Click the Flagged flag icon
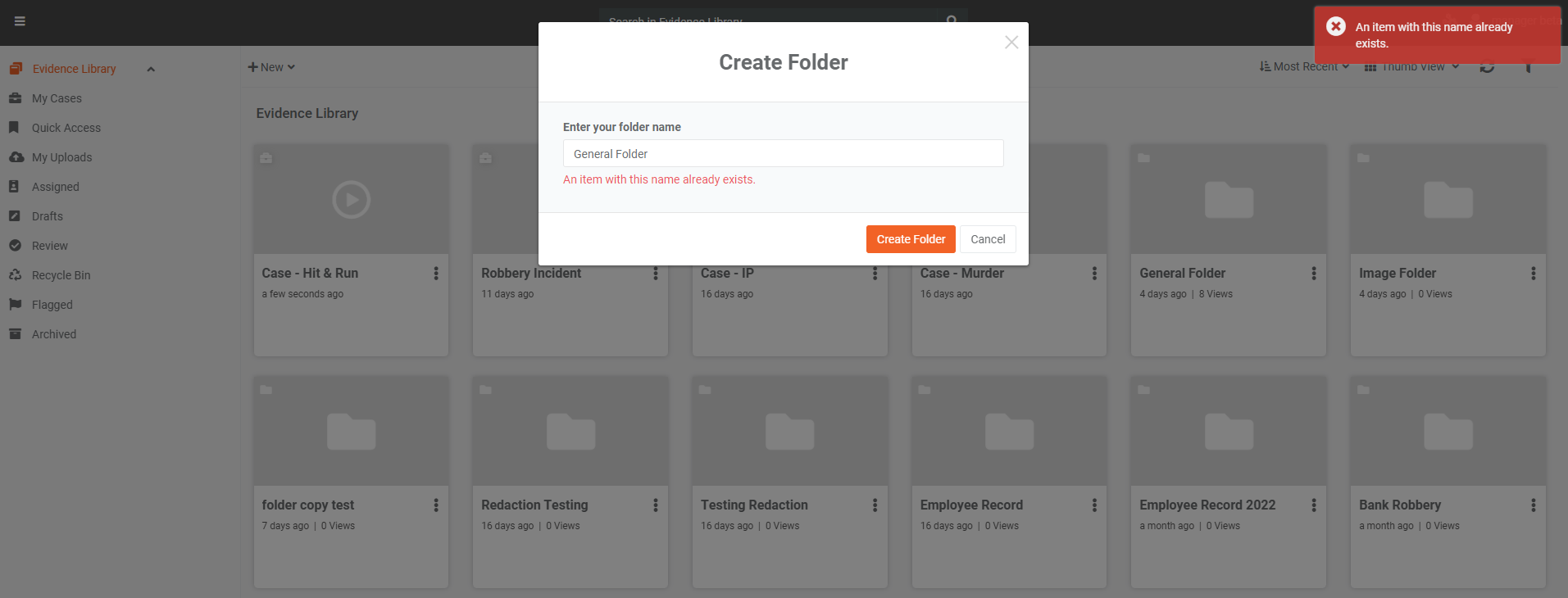The width and height of the screenshot is (1568, 598). point(16,305)
